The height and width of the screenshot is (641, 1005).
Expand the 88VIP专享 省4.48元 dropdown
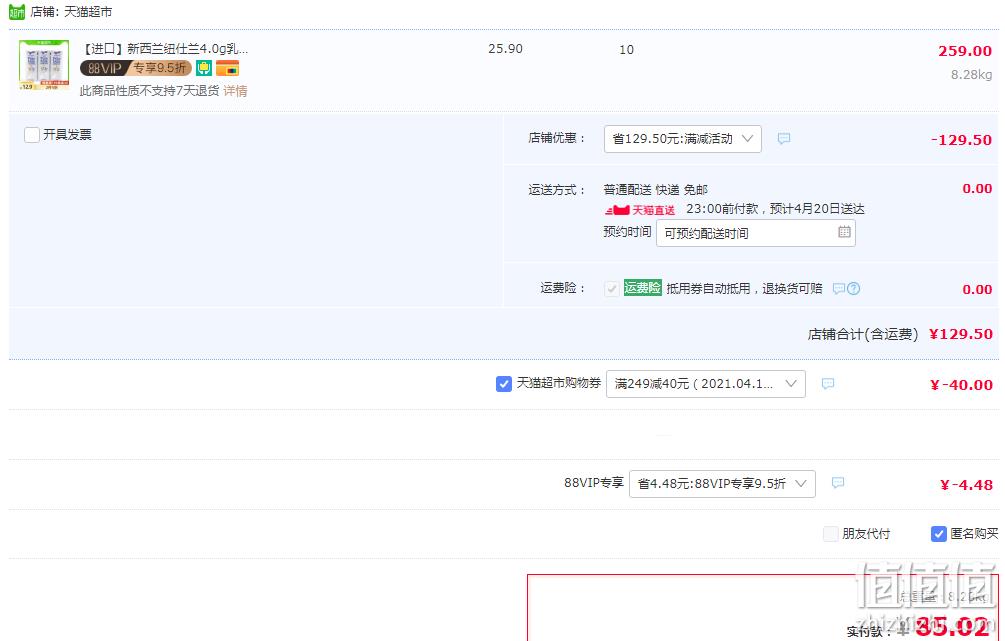tap(722, 484)
